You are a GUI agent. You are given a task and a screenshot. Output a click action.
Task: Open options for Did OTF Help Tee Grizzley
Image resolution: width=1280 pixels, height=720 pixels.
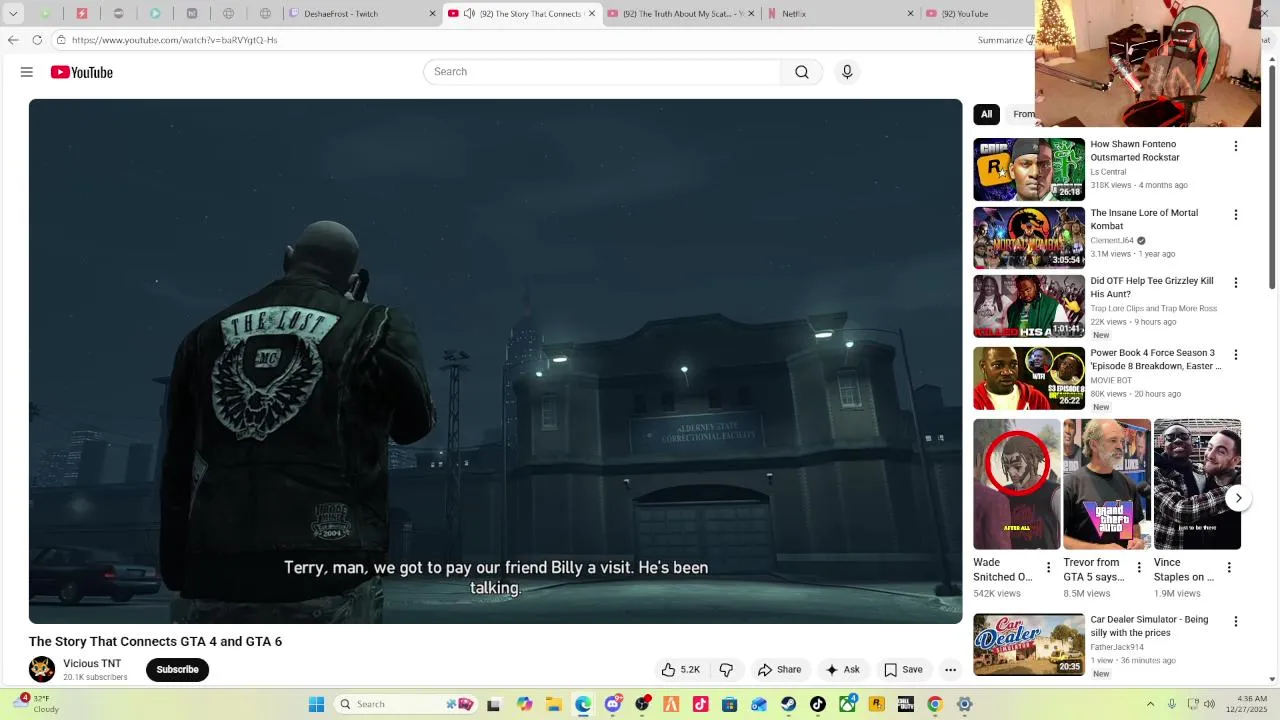point(1235,283)
